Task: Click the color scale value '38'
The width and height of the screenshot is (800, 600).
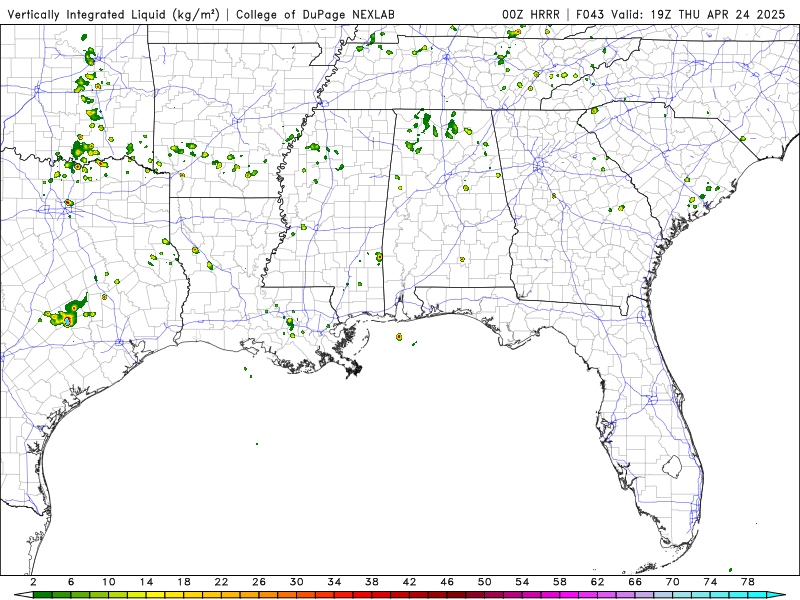Action: coord(372,582)
